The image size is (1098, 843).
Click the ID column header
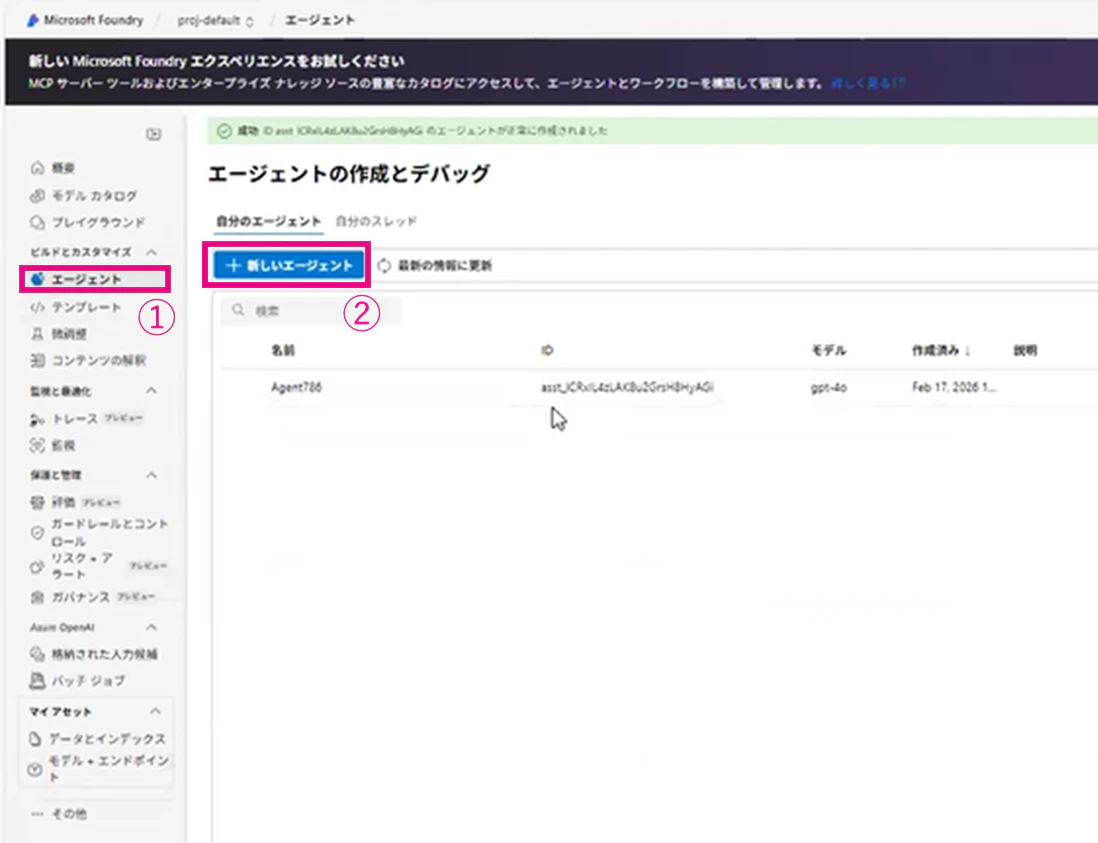(547, 350)
